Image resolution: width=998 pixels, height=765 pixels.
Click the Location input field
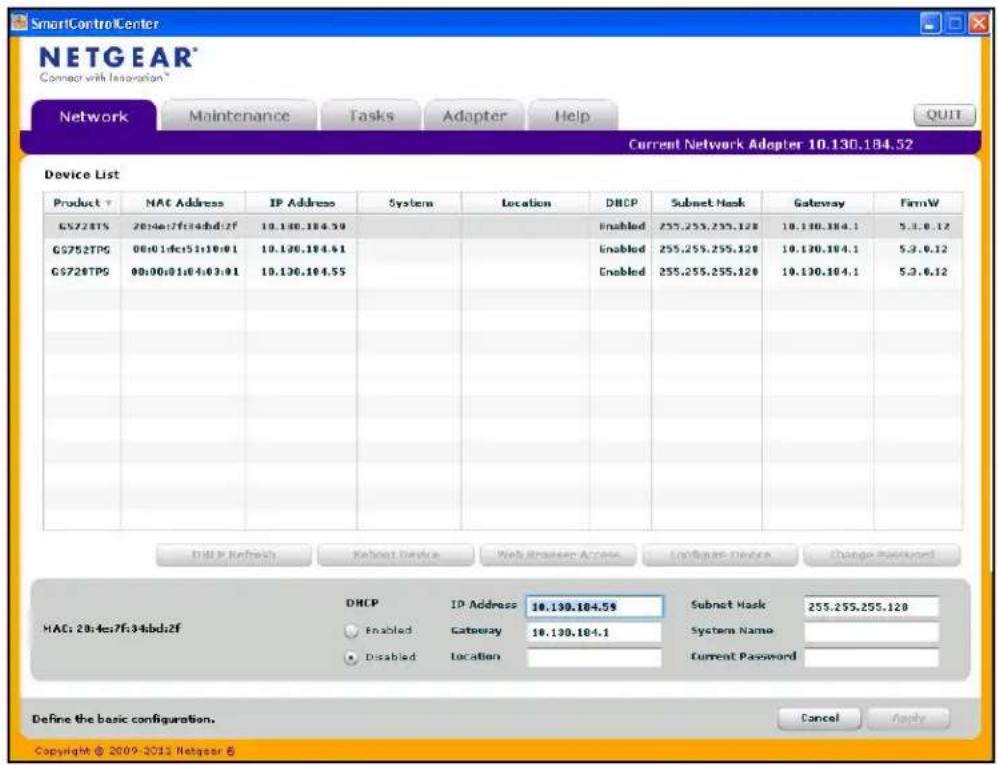[594, 657]
